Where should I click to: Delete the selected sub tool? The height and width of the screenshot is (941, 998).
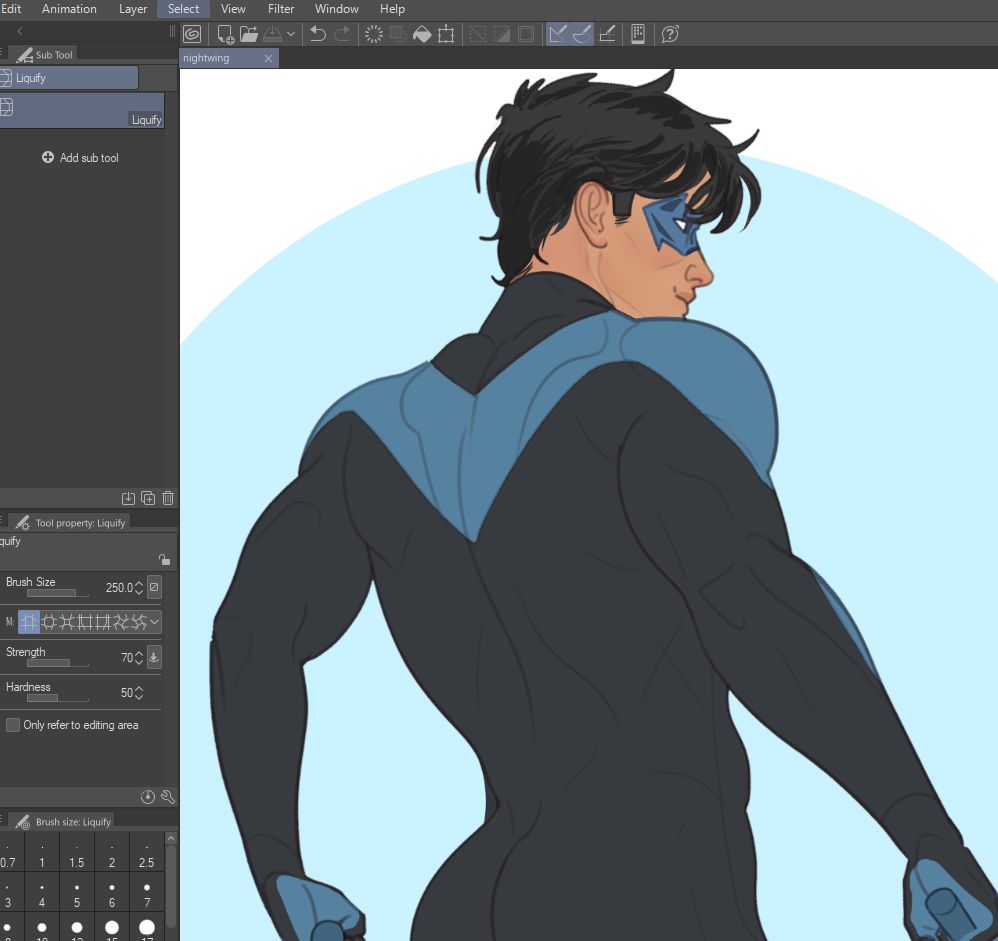(x=168, y=498)
